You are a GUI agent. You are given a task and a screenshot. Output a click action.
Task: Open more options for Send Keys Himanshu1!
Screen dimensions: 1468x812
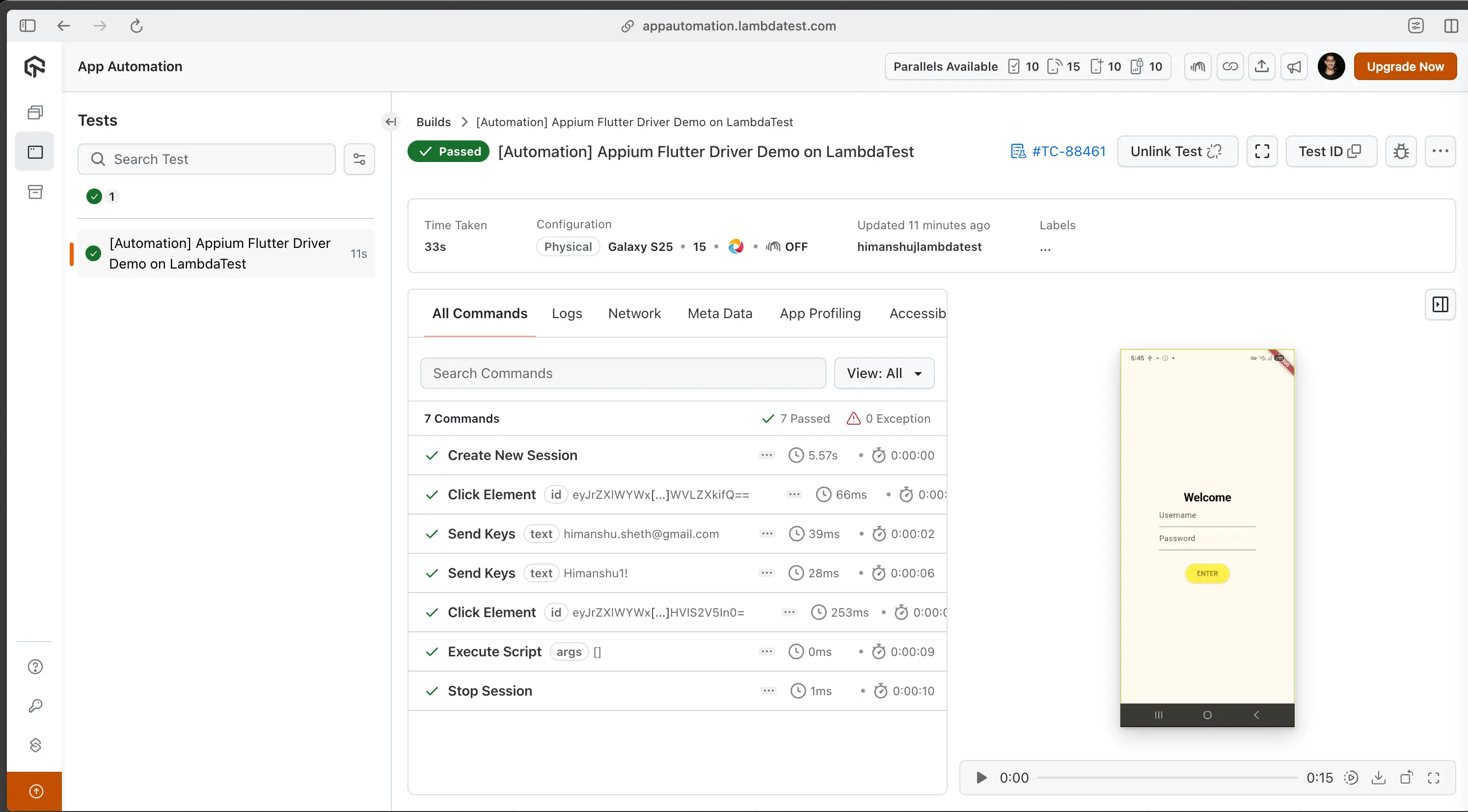click(766, 573)
